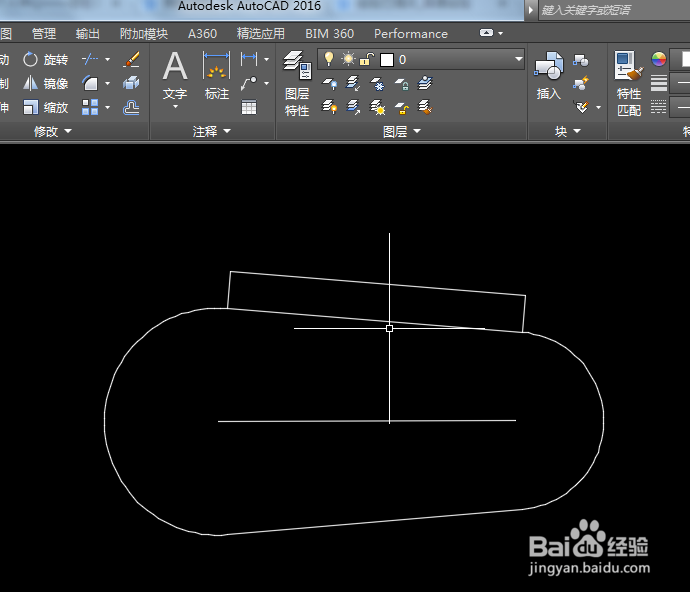
Task: Click the white layer color swatch
Action: [x=386, y=59]
